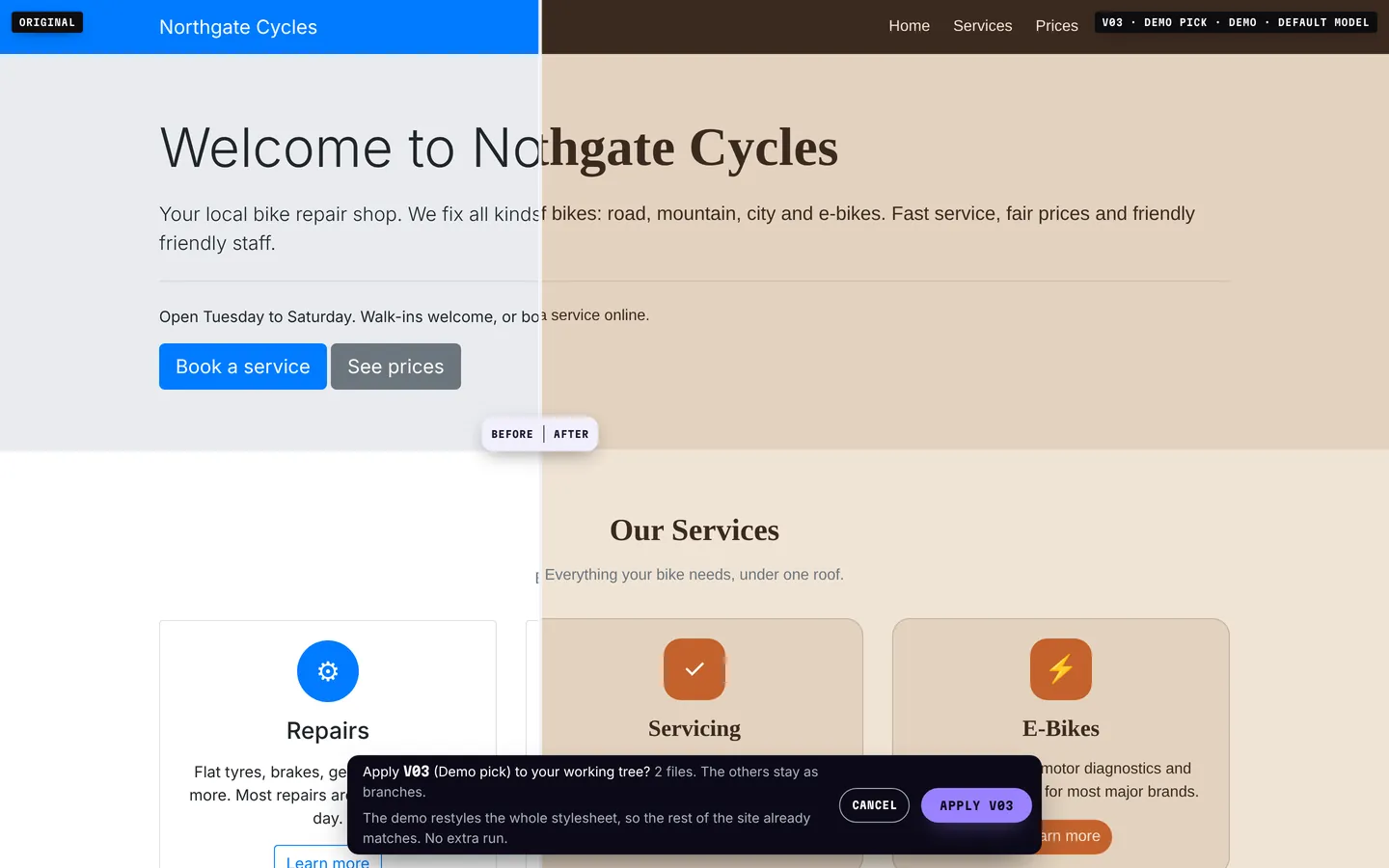Click the ORIGINAL badge
Image resolution: width=1389 pixels, height=868 pixels.
coord(47,22)
